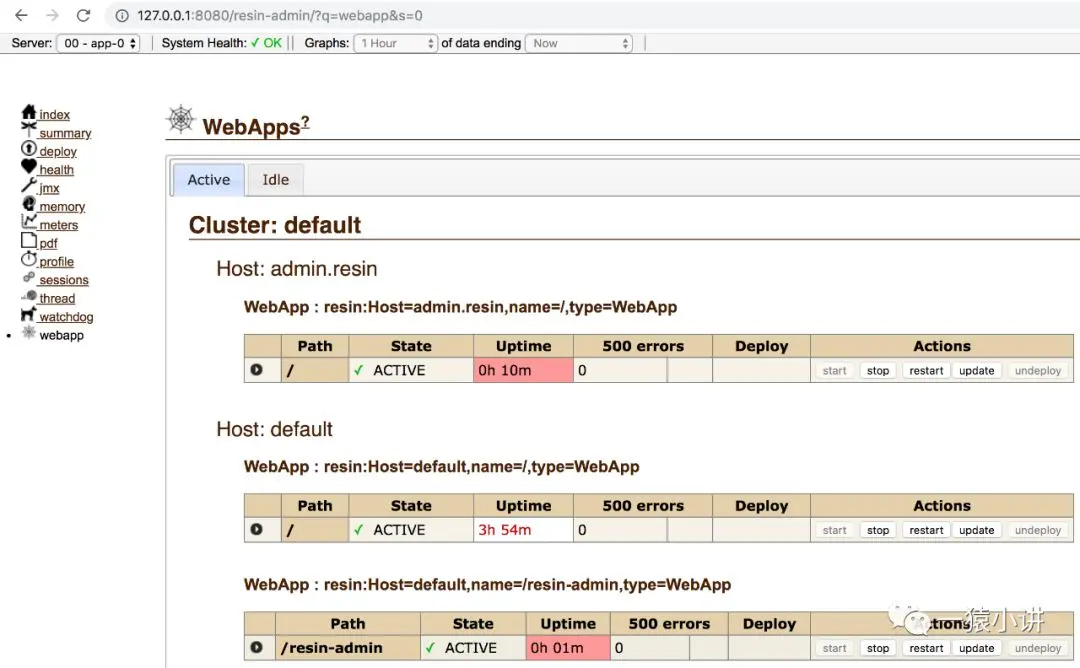Stop the admin.resin root webapp

click(878, 370)
